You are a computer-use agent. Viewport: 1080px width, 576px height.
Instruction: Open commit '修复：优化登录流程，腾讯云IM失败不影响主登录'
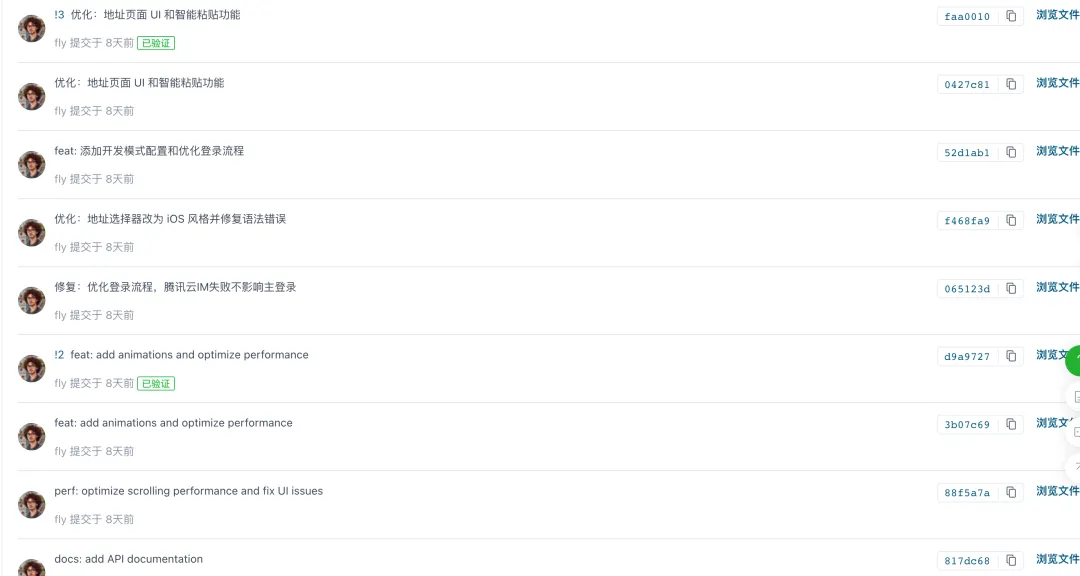[175, 287]
